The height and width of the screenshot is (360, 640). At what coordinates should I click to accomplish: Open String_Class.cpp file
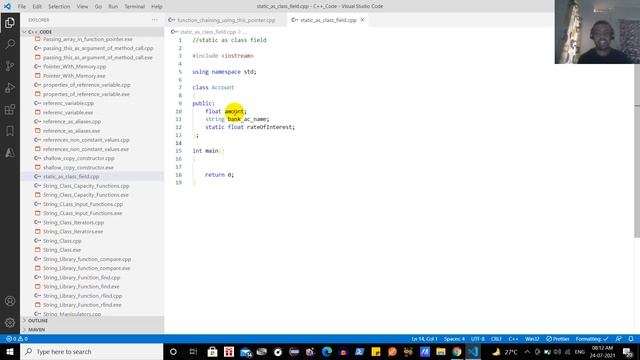pos(62,241)
